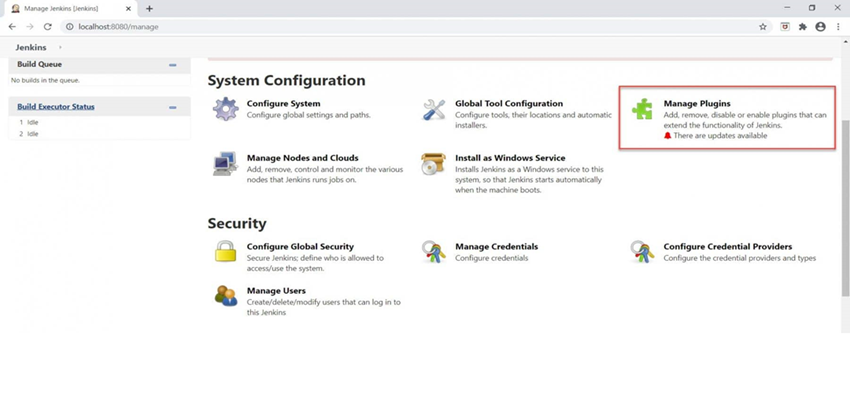Click the browser back arrow
Screen dimensions: 850x415
[12, 27]
